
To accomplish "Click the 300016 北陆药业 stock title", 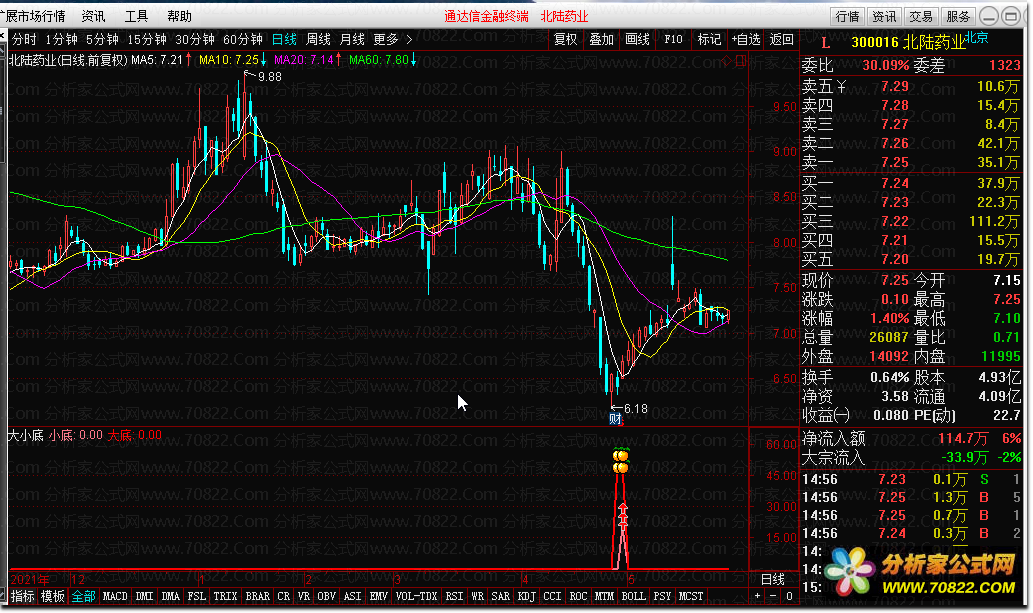I will click(908, 43).
